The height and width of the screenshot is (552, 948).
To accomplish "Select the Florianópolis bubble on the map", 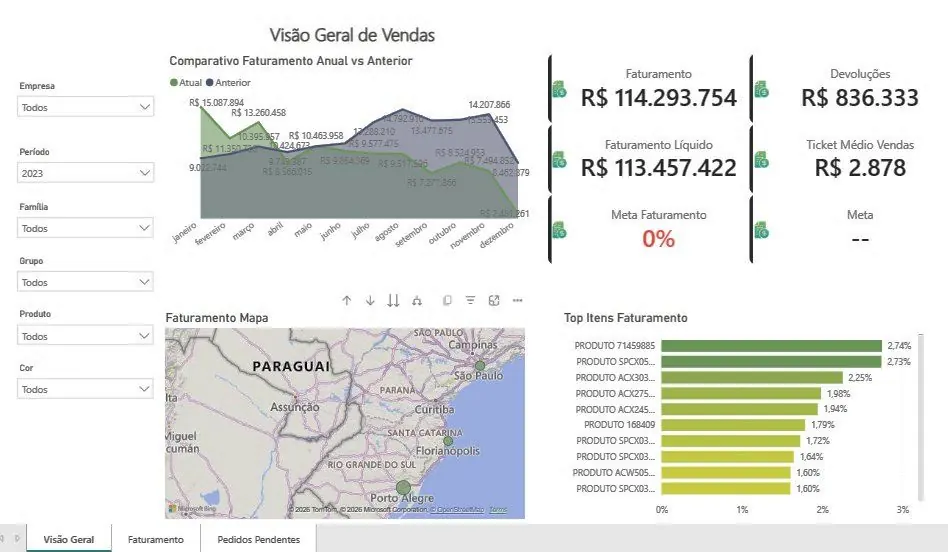I will (x=448, y=441).
